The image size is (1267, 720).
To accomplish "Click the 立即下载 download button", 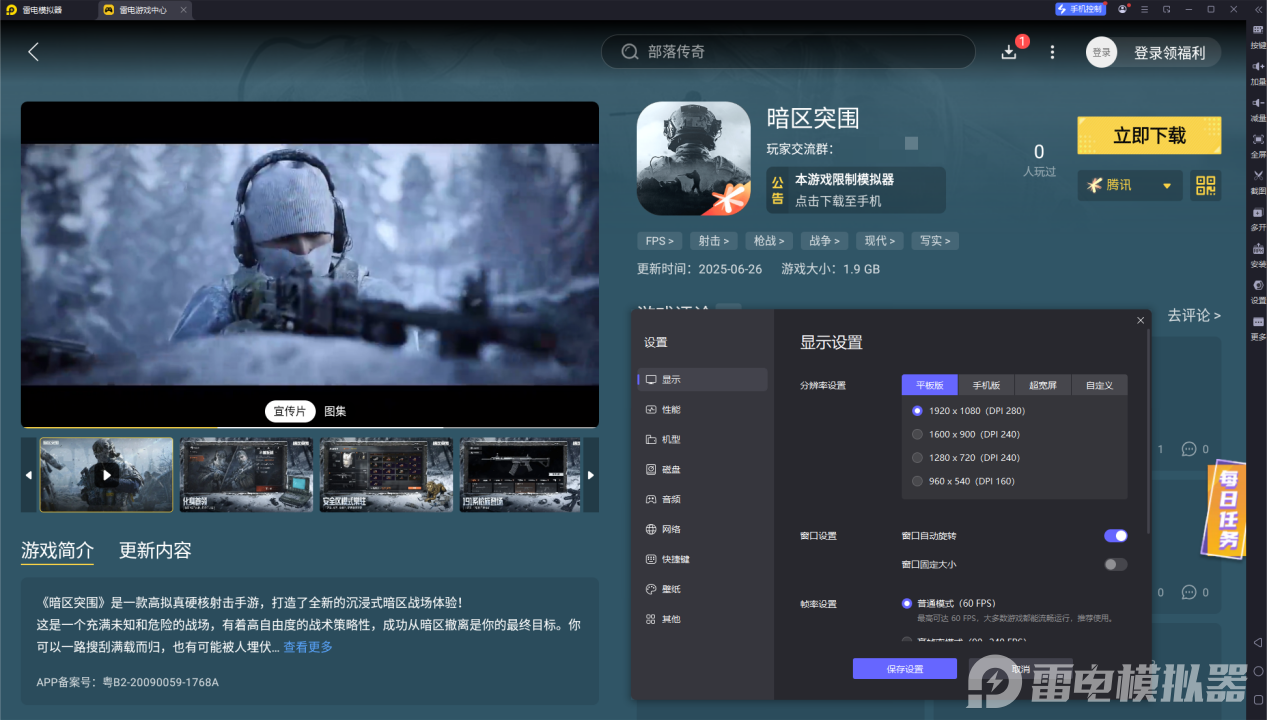I will [x=1148, y=135].
